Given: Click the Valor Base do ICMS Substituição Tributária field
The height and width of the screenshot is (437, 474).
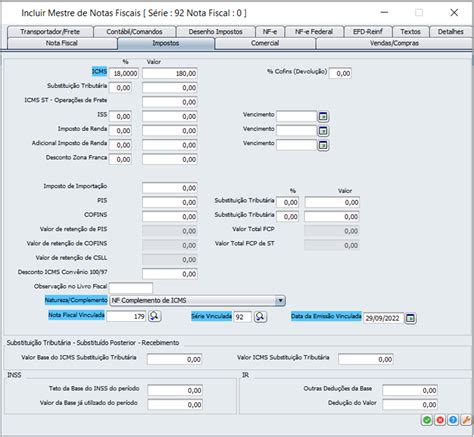Looking at the screenshot, I should pos(174,359).
